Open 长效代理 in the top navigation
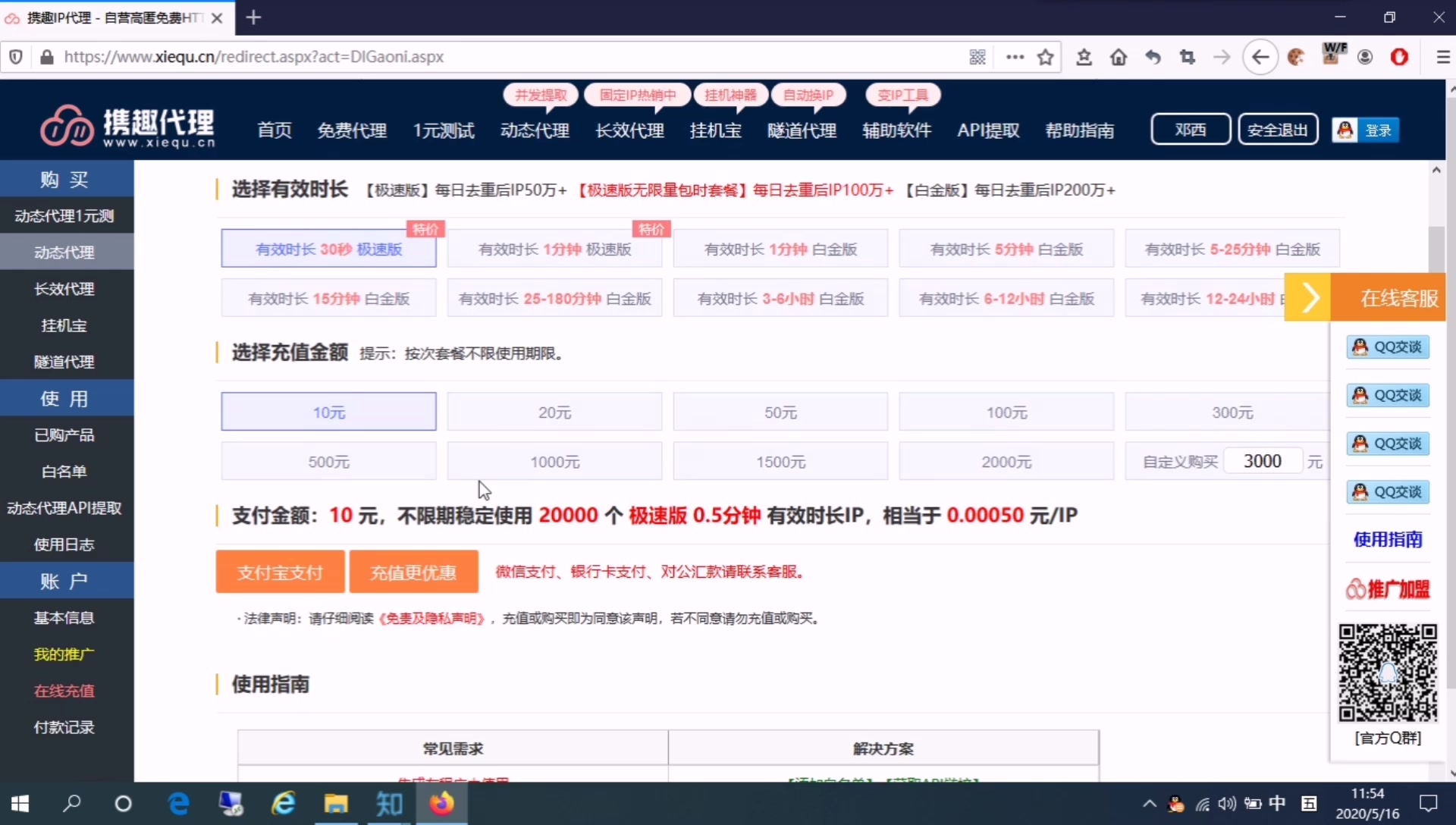Viewport: 1456px width, 825px height. click(x=629, y=130)
